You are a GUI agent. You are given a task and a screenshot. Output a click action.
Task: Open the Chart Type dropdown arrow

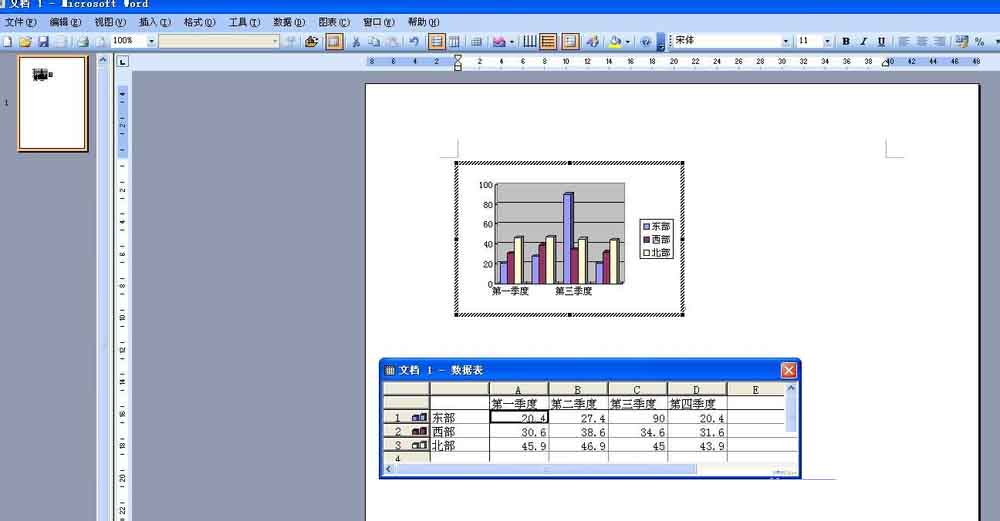511,41
